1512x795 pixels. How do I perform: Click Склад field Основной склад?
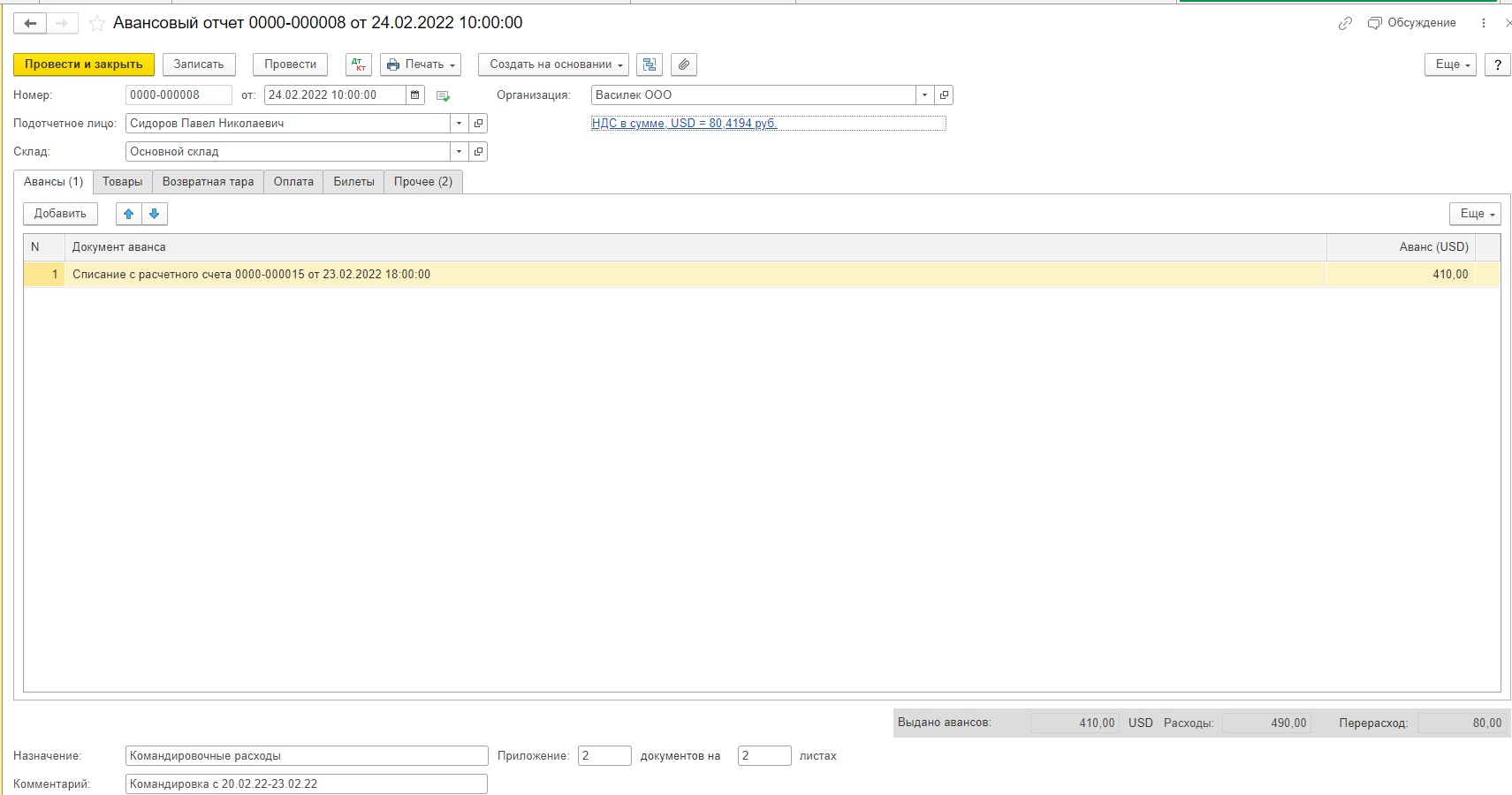coord(288,152)
